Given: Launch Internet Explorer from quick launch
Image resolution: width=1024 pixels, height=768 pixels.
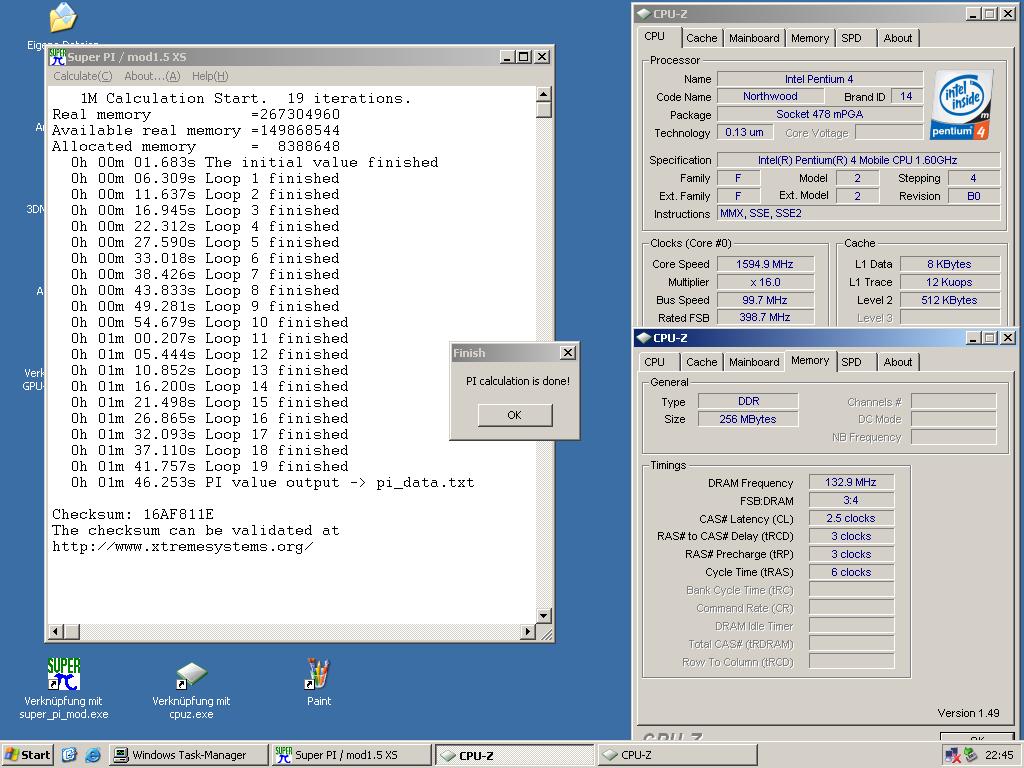Looking at the screenshot, I should (x=93, y=755).
